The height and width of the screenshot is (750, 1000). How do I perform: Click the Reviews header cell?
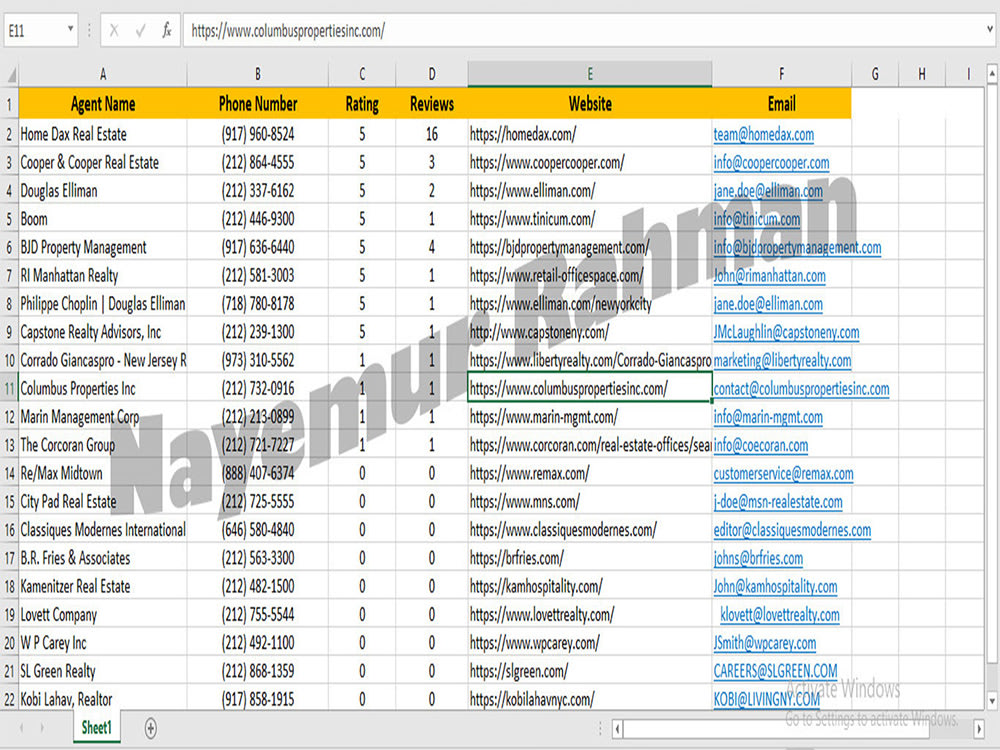(432, 104)
